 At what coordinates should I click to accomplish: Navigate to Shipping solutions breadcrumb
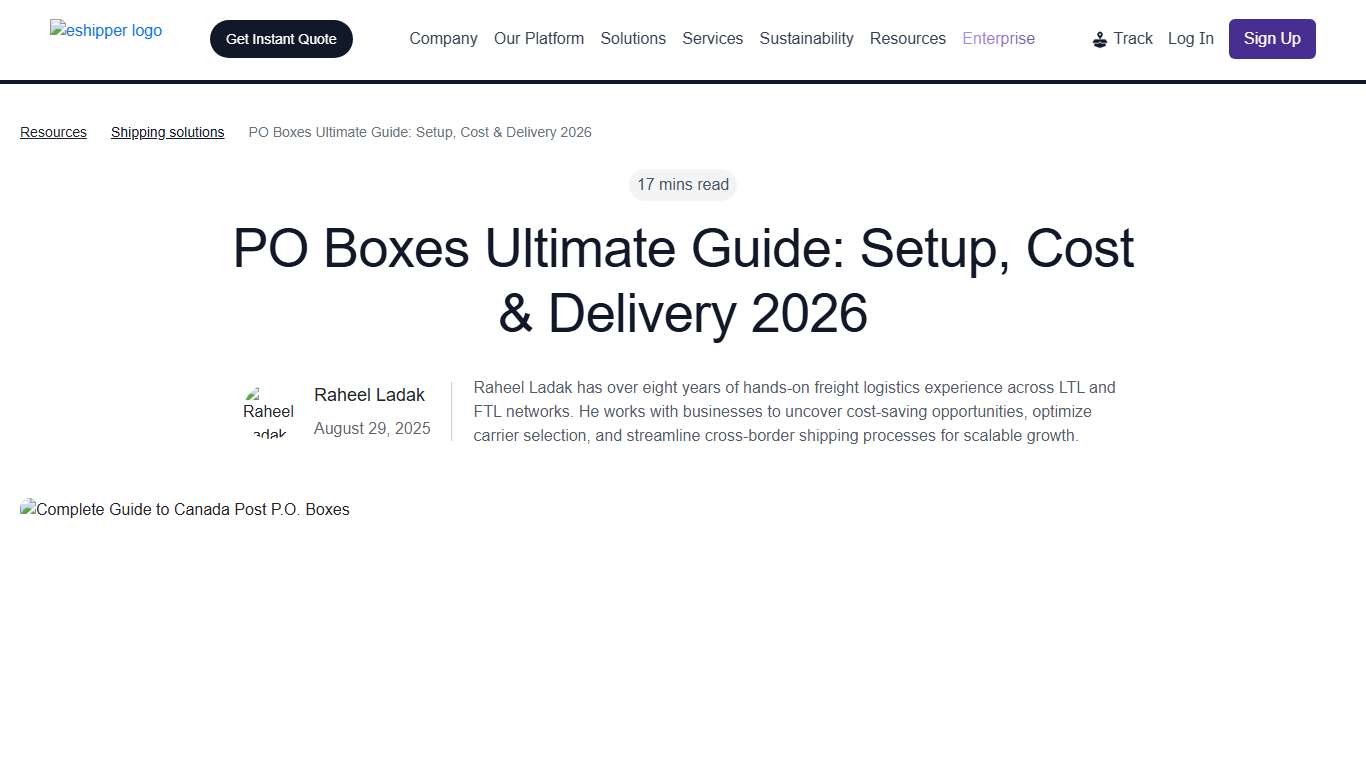click(x=167, y=132)
